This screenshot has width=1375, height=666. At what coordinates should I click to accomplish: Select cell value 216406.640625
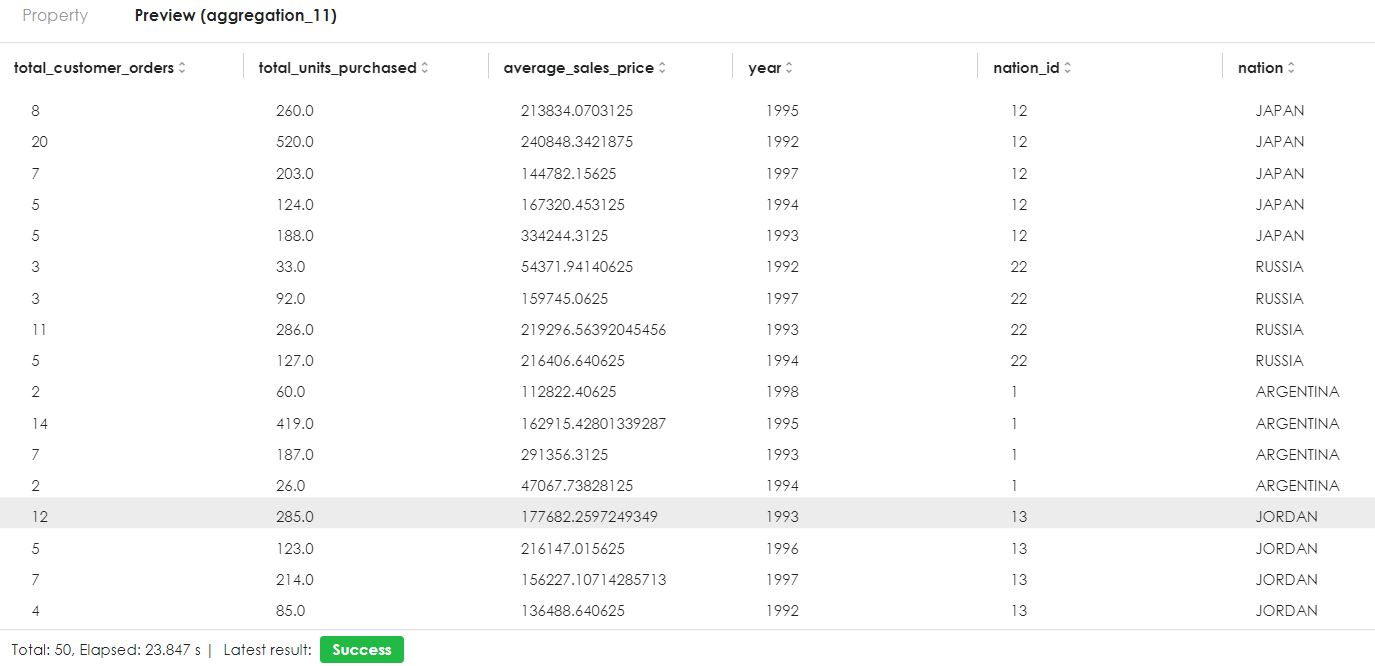pyautogui.click(x=573, y=361)
